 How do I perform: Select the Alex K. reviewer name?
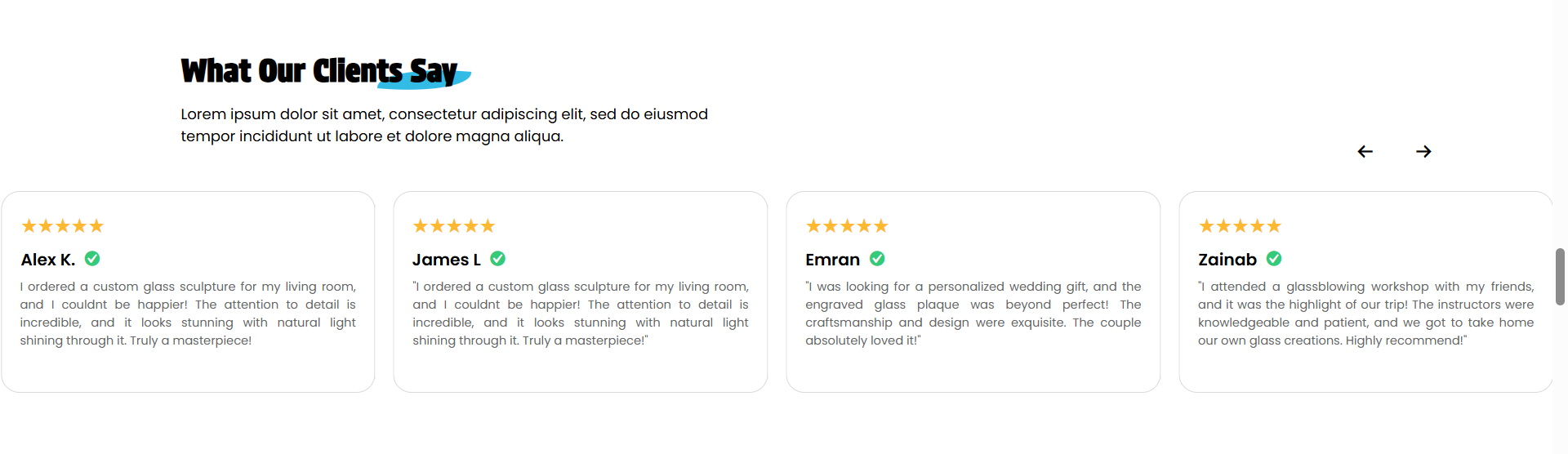pos(48,260)
